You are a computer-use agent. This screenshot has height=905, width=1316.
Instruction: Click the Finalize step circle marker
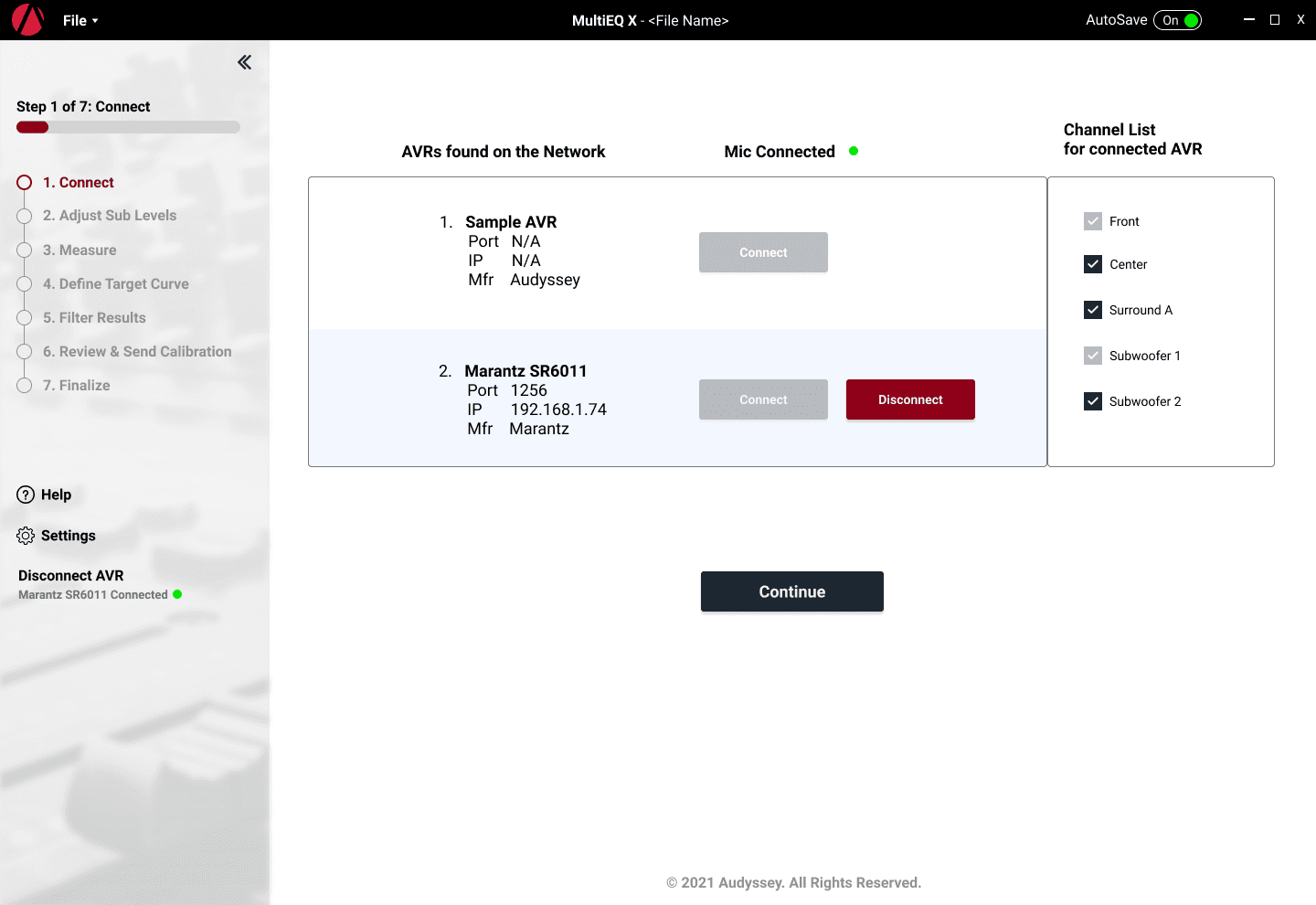click(25, 386)
